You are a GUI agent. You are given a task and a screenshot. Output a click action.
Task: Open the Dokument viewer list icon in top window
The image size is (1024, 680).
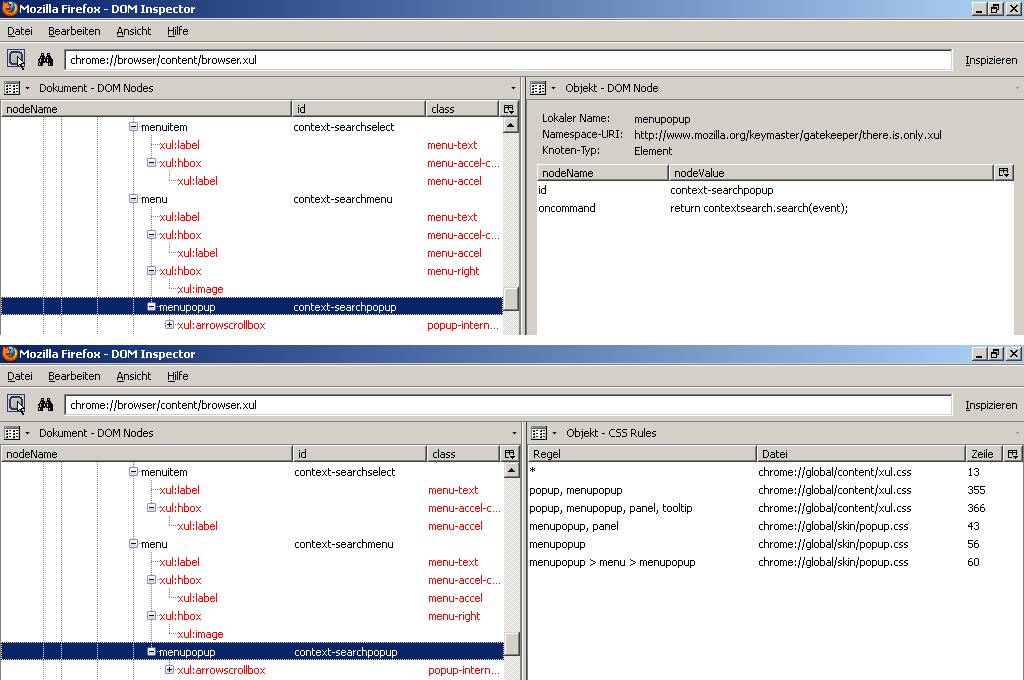pos(12,88)
